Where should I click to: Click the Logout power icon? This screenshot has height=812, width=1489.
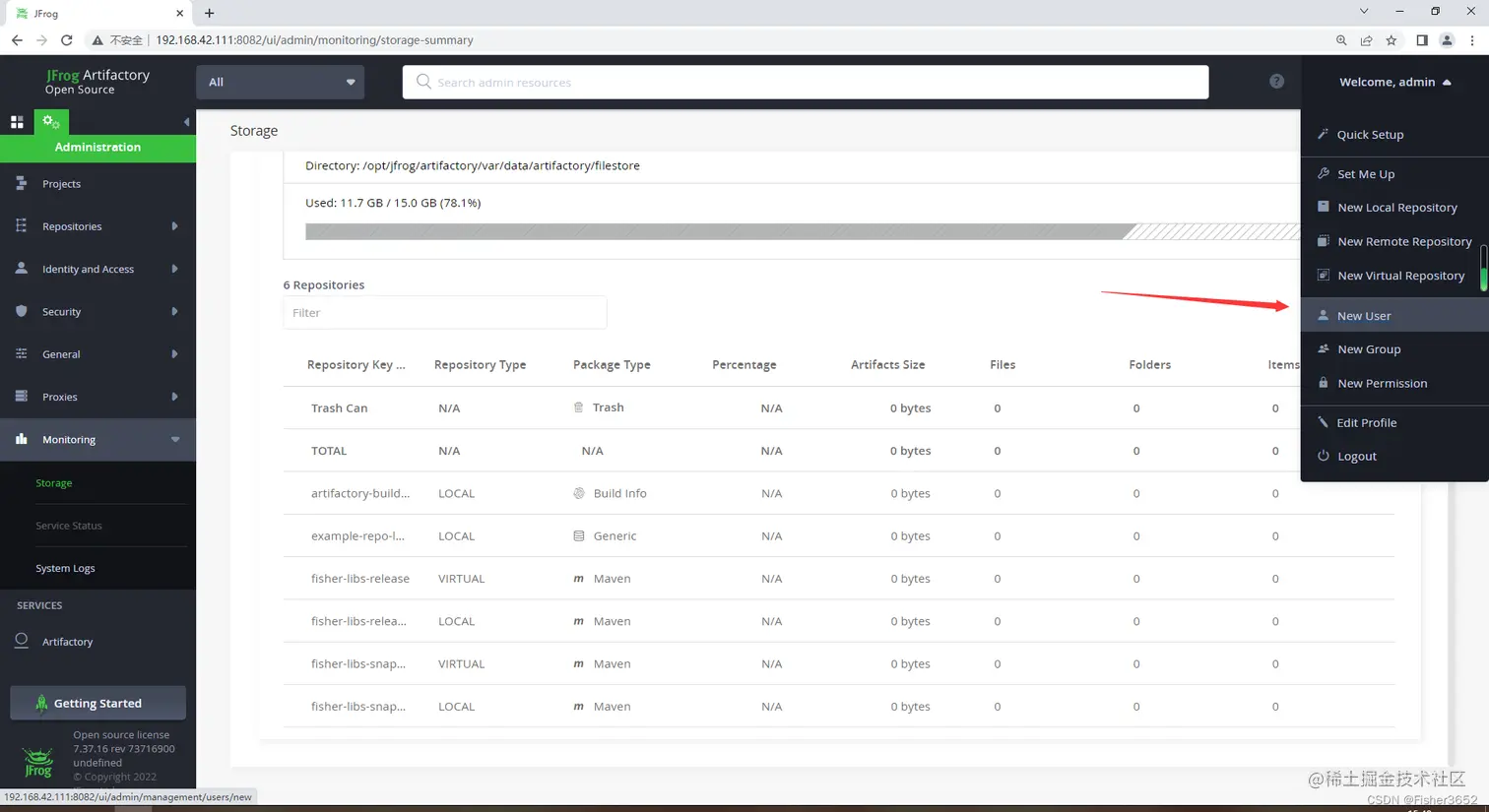coord(1323,456)
